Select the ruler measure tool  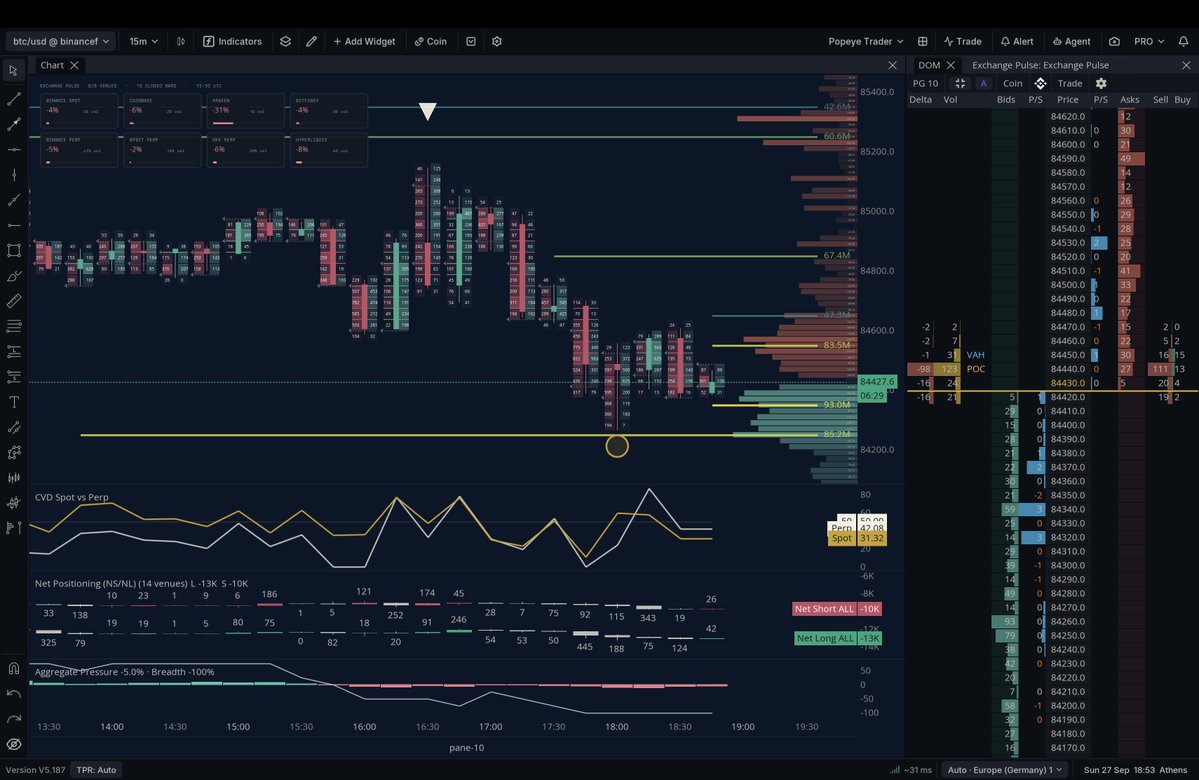[14, 301]
